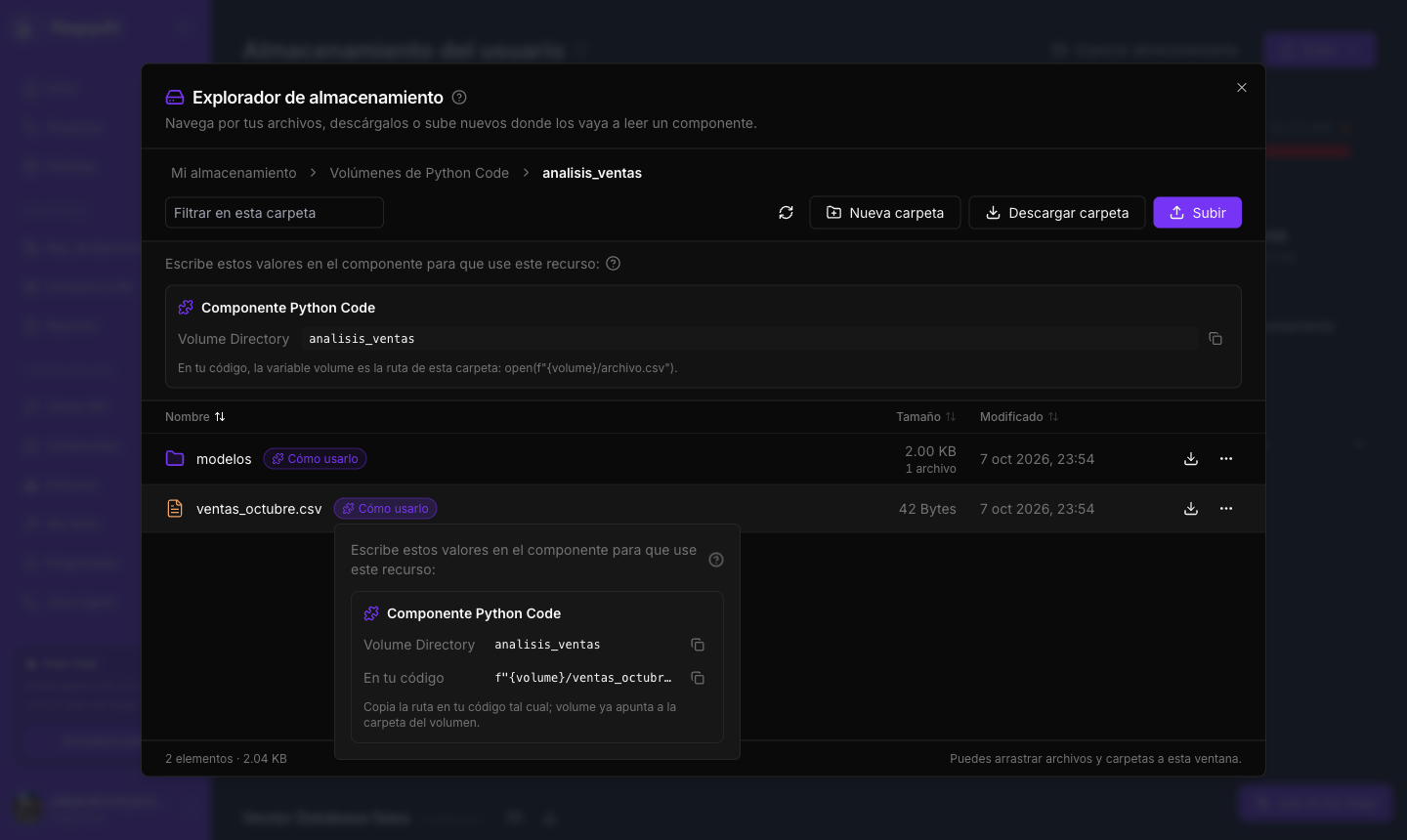This screenshot has width=1407, height=840.
Task: Click the f"{volume}/ventas_octubr… code path
Action: click(583, 678)
